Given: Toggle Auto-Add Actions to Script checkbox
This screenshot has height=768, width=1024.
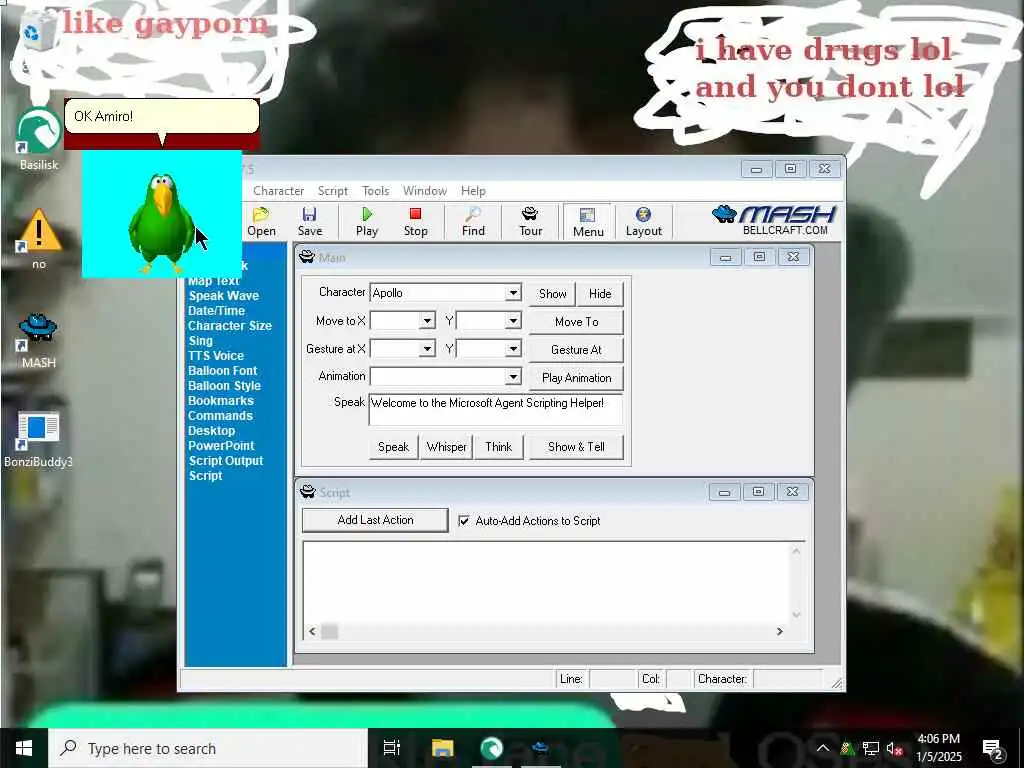Looking at the screenshot, I should point(464,520).
